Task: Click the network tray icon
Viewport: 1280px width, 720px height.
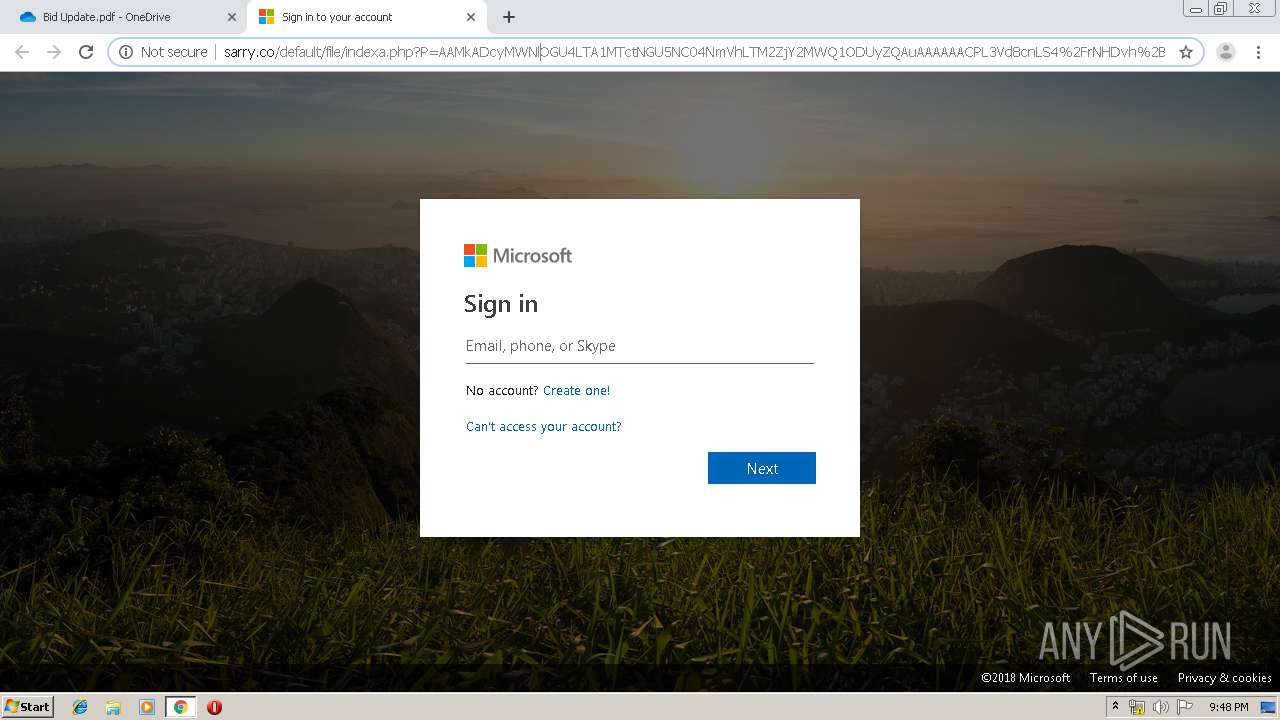Action: coord(1137,707)
